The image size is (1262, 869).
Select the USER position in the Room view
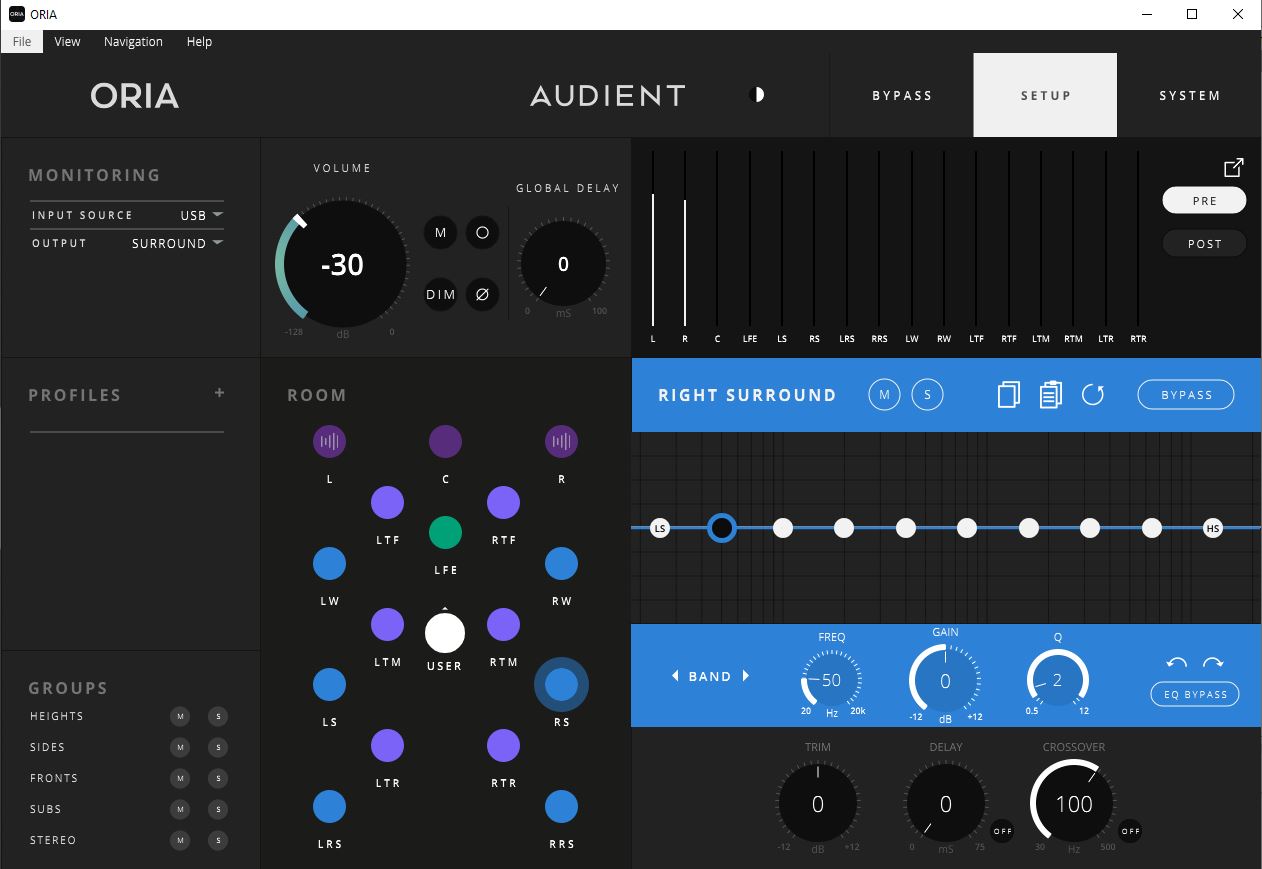pyautogui.click(x=445, y=633)
